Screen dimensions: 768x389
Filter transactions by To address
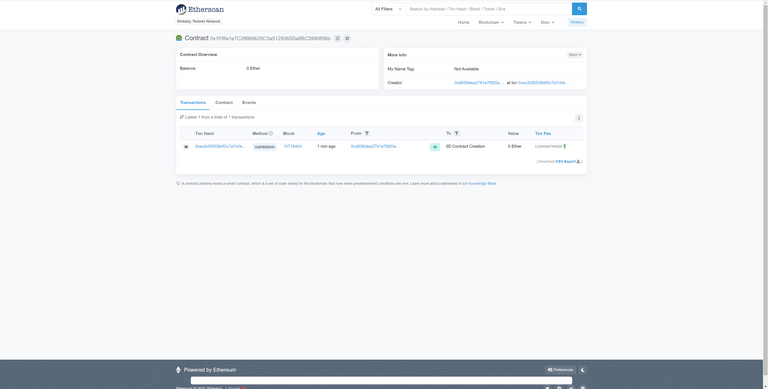(456, 133)
